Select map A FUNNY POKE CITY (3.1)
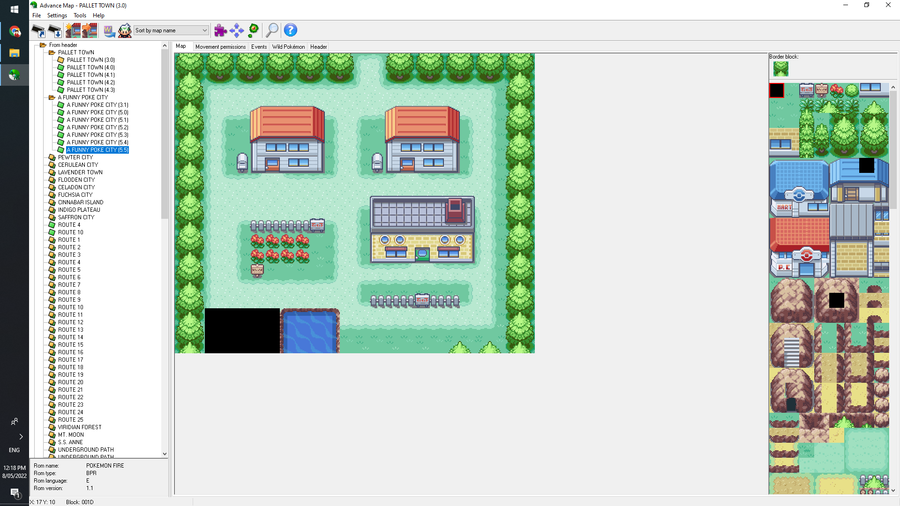This screenshot has height=506, width=900. (98, 105)
